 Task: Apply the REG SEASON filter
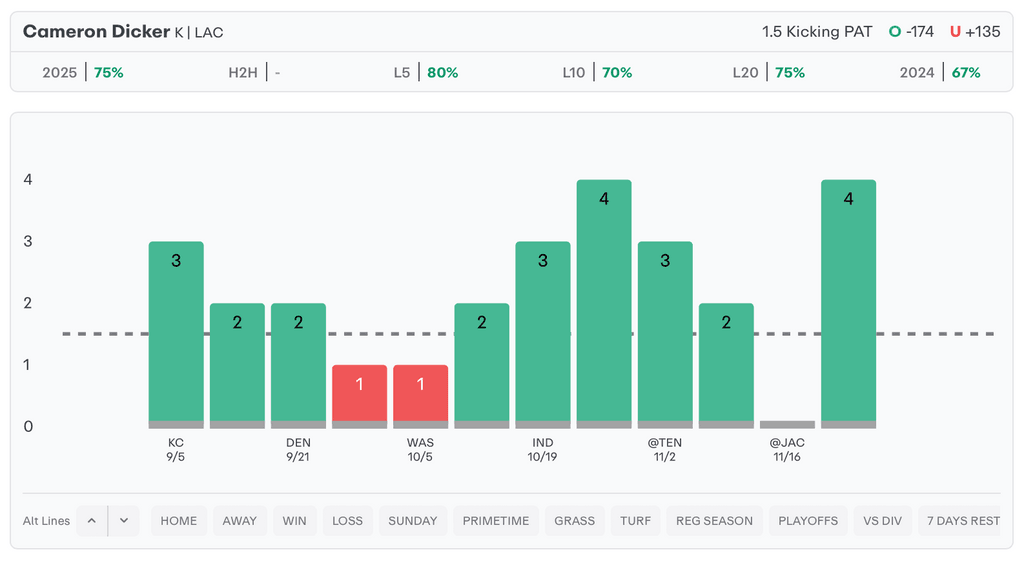tap(715, 521)
